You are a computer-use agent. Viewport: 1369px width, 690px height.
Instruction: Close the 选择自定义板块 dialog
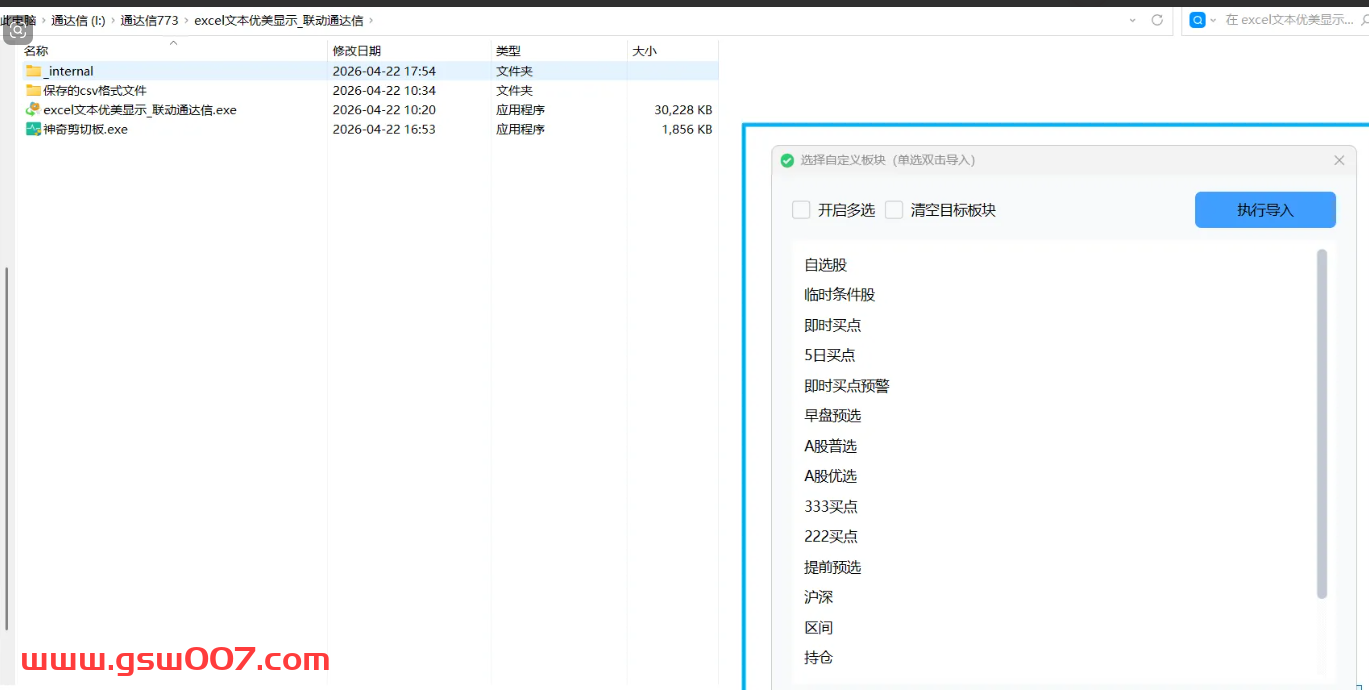1339,160
